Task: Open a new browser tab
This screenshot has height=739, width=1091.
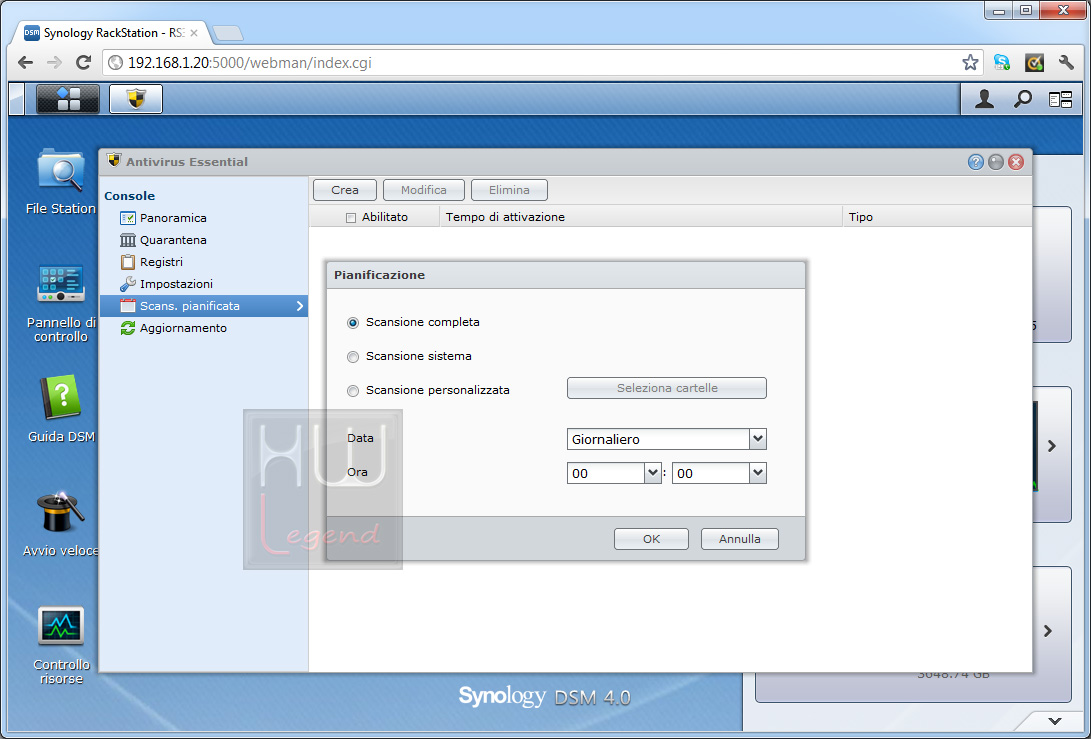Action: [228, 33]
